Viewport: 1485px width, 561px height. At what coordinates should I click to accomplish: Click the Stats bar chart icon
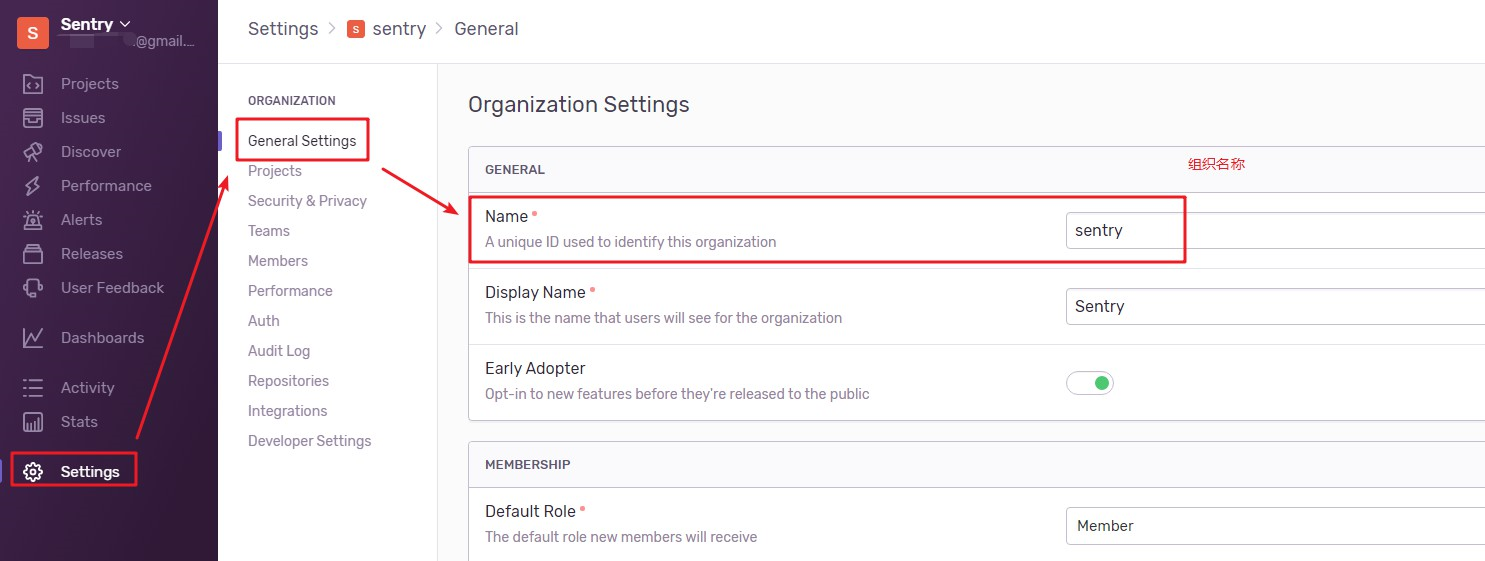[x=33, y=422]
